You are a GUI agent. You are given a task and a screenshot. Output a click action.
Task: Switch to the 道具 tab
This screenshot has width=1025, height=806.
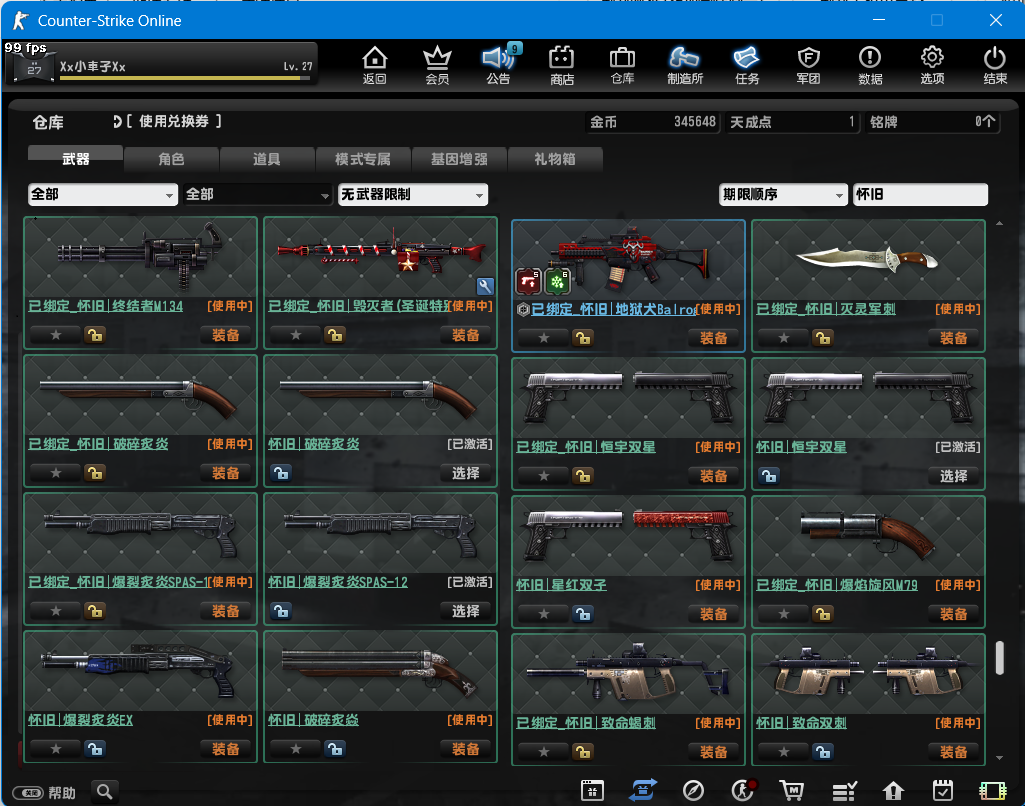click(267, 159)
